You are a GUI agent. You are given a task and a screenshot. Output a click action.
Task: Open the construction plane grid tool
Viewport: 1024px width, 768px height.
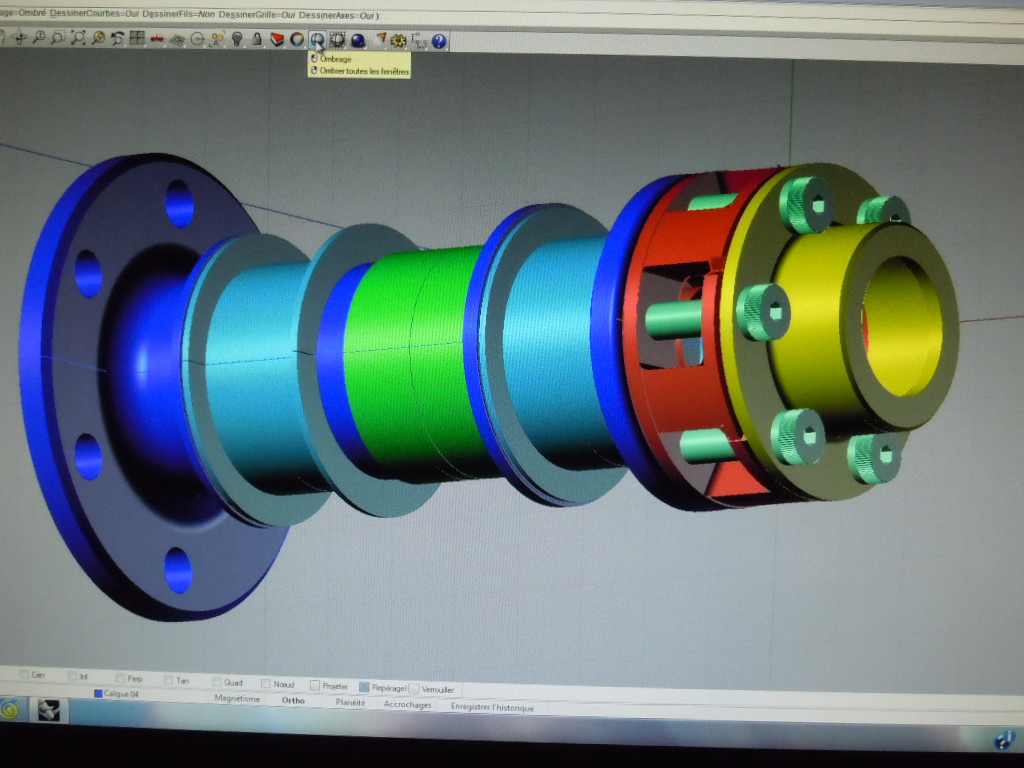(177, 39)
